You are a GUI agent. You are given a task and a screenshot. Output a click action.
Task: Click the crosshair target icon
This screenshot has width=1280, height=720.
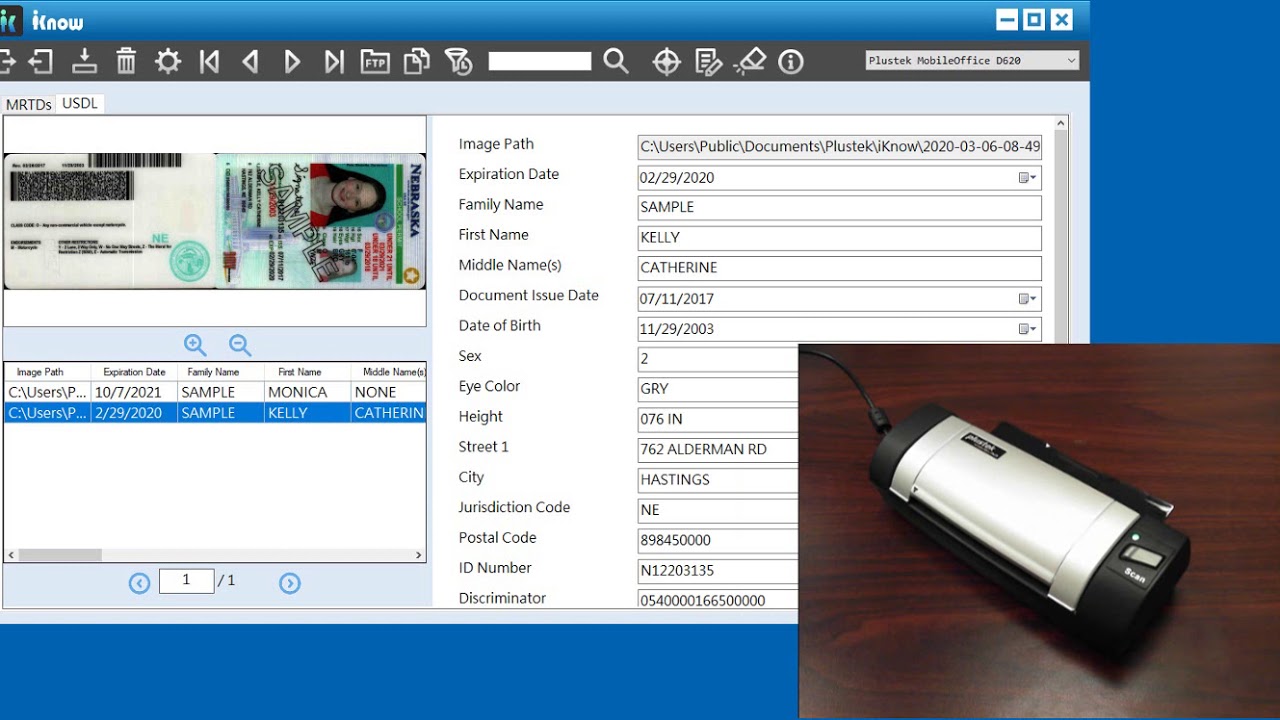[666, 62]
